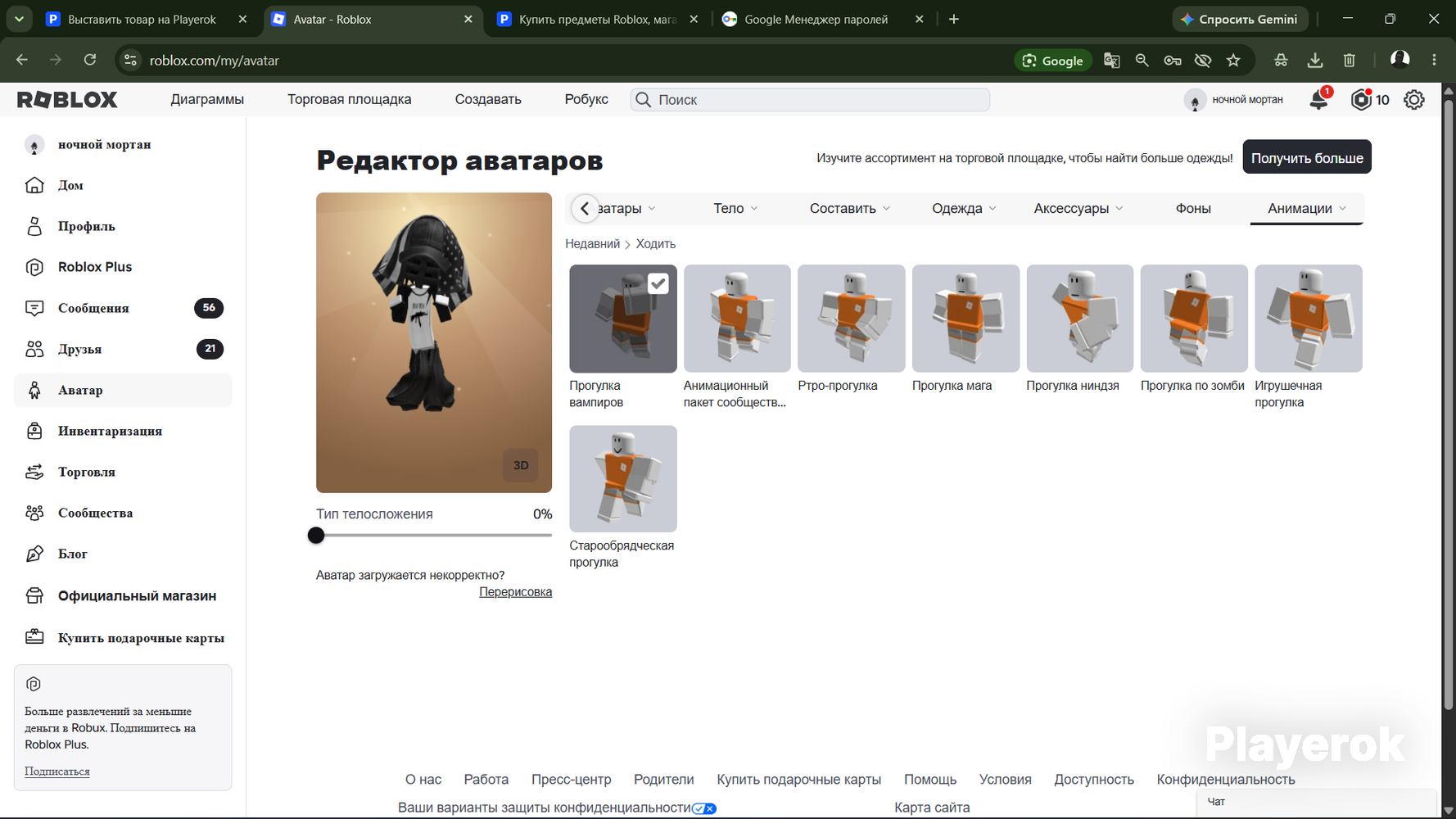Viewport: 1456px width, 819px height.
Task: Open Блог icon in sidebar
Action: click(x=34, y=554)
